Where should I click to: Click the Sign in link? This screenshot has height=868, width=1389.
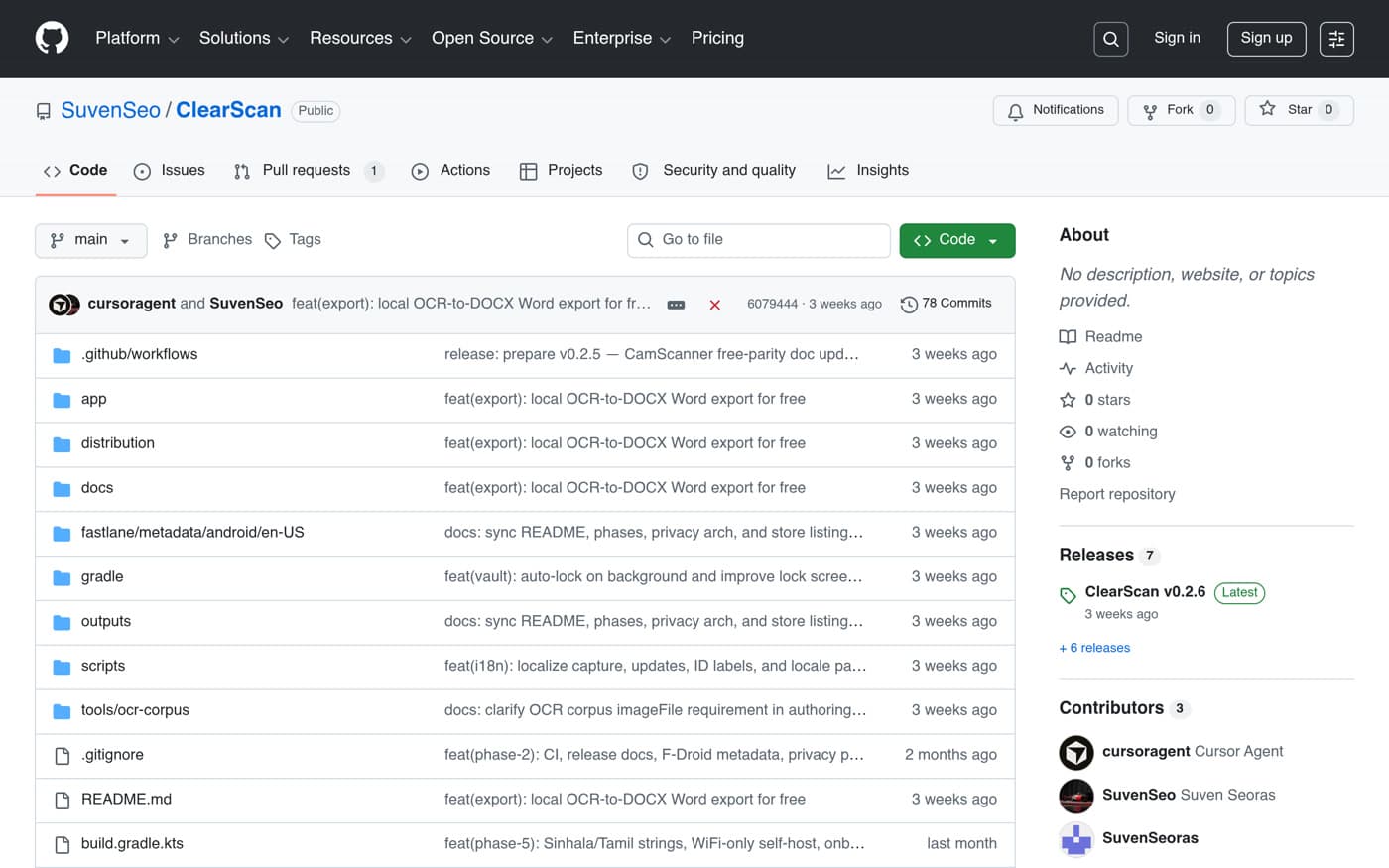[1177, 38]
